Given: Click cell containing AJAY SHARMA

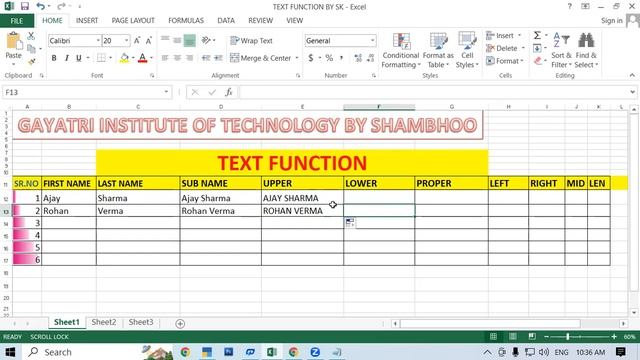Looking at the screenshot, I should pyautogui.click(x=302, y=198).
